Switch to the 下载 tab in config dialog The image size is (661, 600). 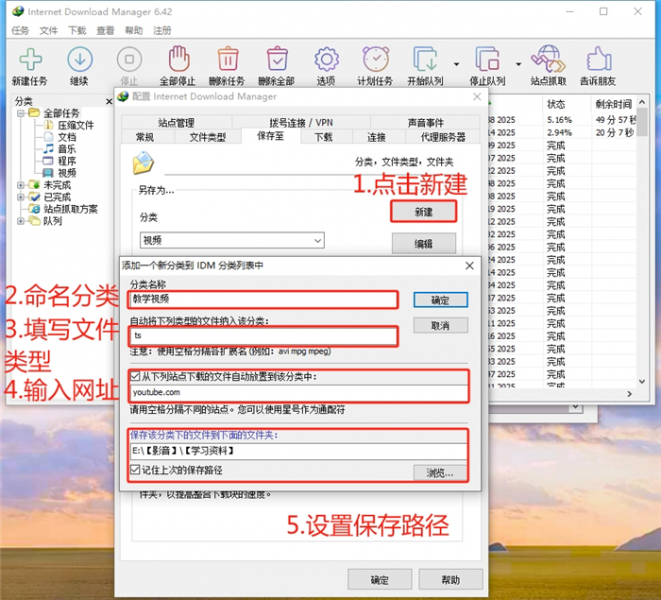tap(324, 137)
